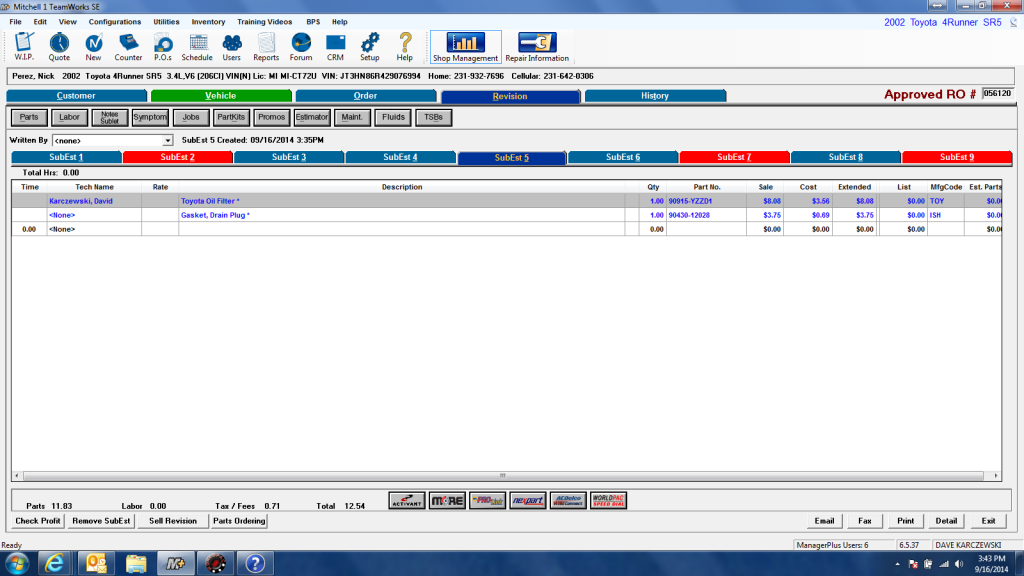The image size is (1024, 576).
Task: Switch to the Vehicle tab
Action: pyautogui.click(x=221, y=96)
